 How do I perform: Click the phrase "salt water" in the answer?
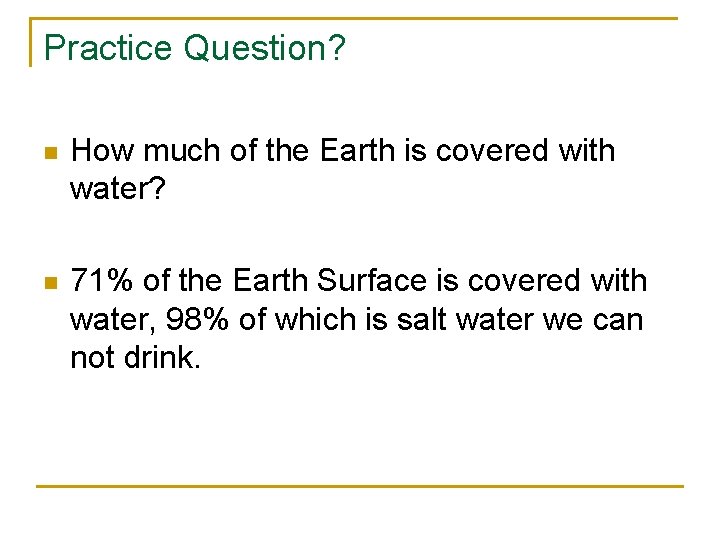(x=465, y=319)
